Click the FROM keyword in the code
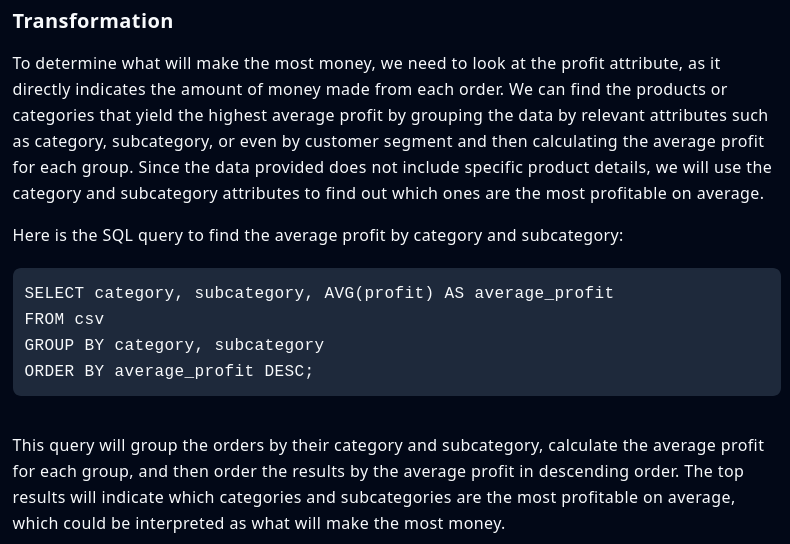Screen dimensions: 790x544 pos(44,320)
